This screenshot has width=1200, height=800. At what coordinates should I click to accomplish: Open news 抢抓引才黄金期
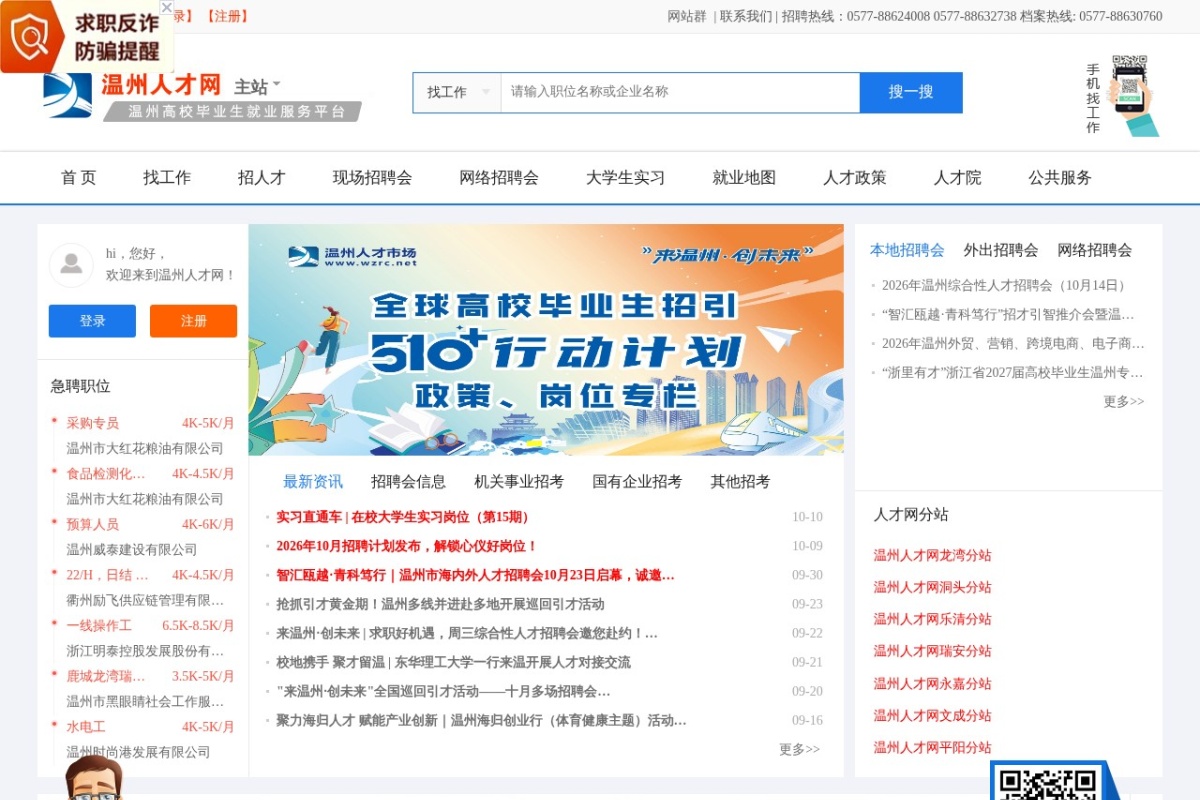tap(440, 604)
